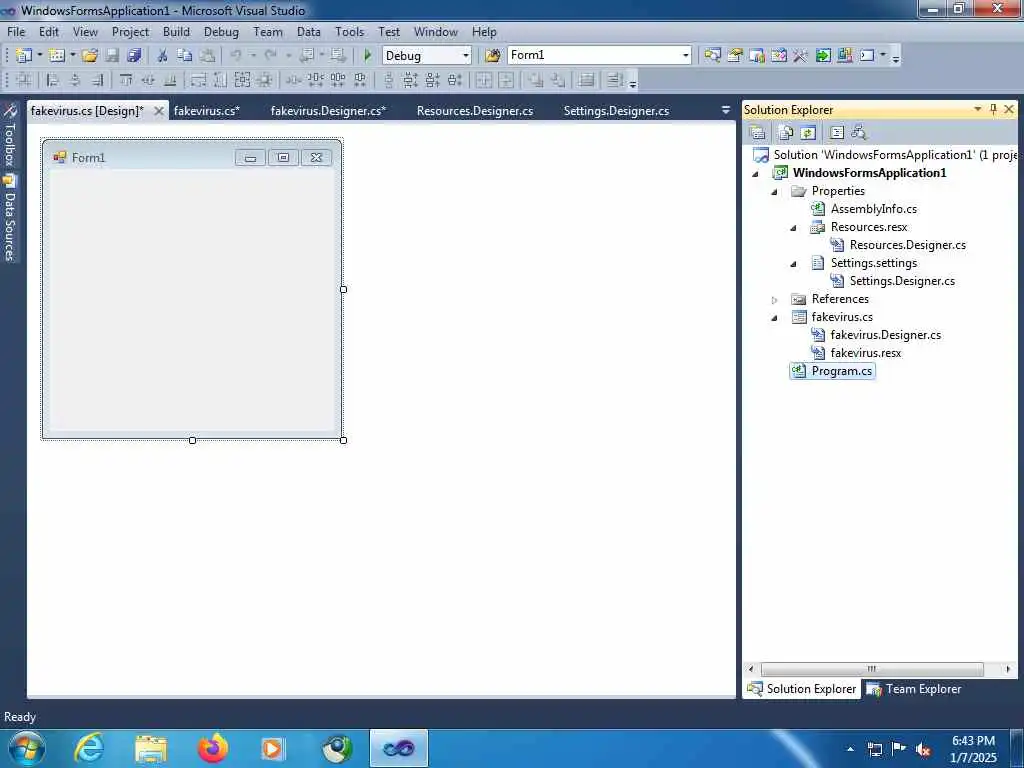Expand the References node
The width and height of the screenshot is (1024, 768).
pos(775,300)
